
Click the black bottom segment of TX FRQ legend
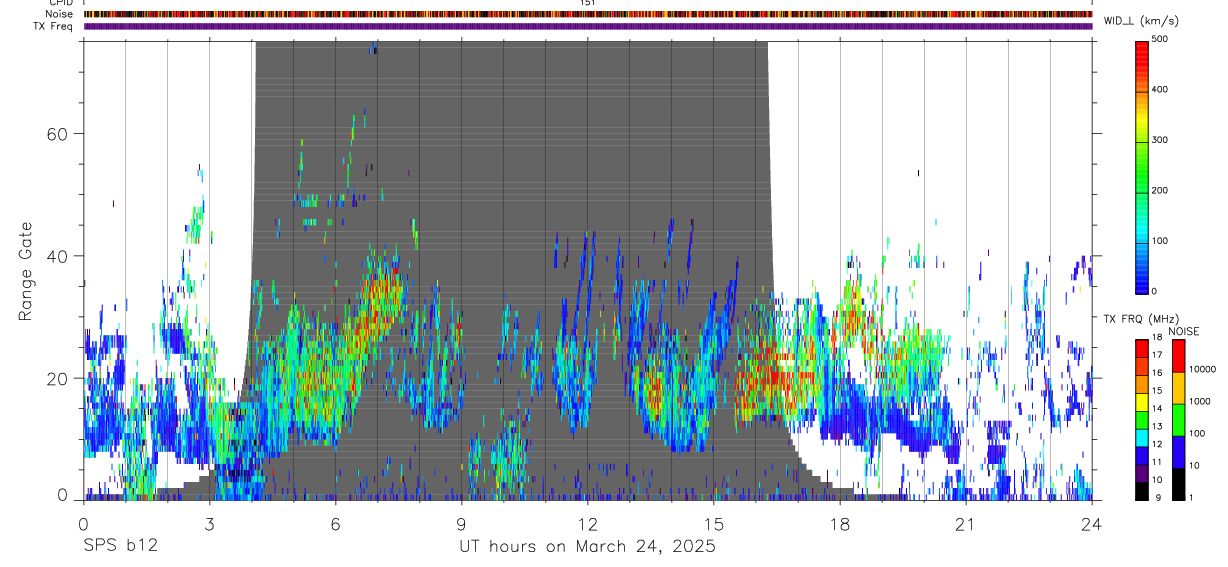pyautogui.click(x=1141, y=491)
